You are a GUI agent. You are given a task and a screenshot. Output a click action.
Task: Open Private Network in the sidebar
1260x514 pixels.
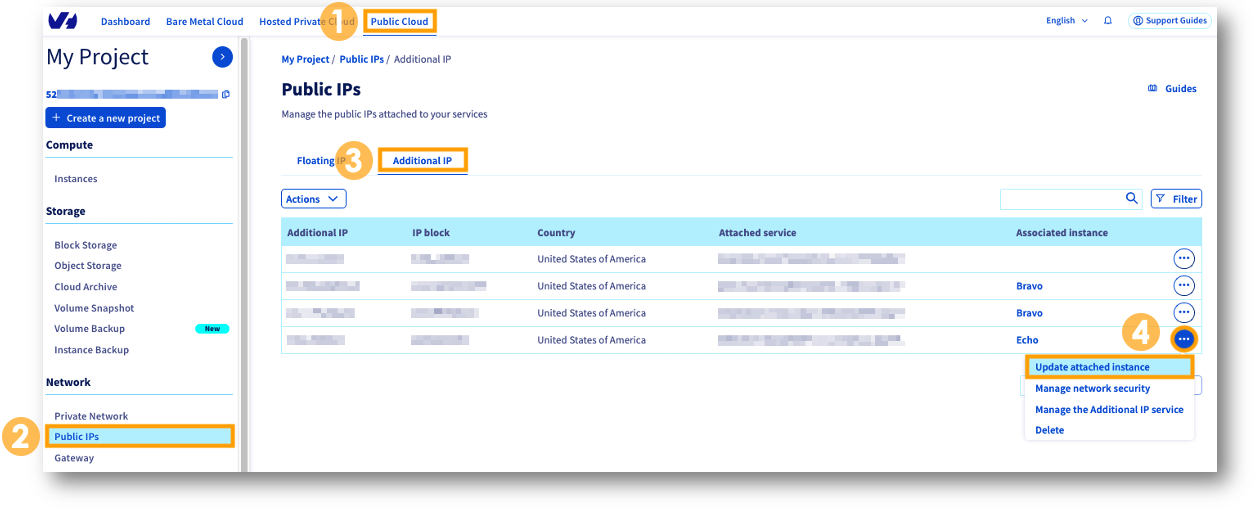click(x=91, y=416)
